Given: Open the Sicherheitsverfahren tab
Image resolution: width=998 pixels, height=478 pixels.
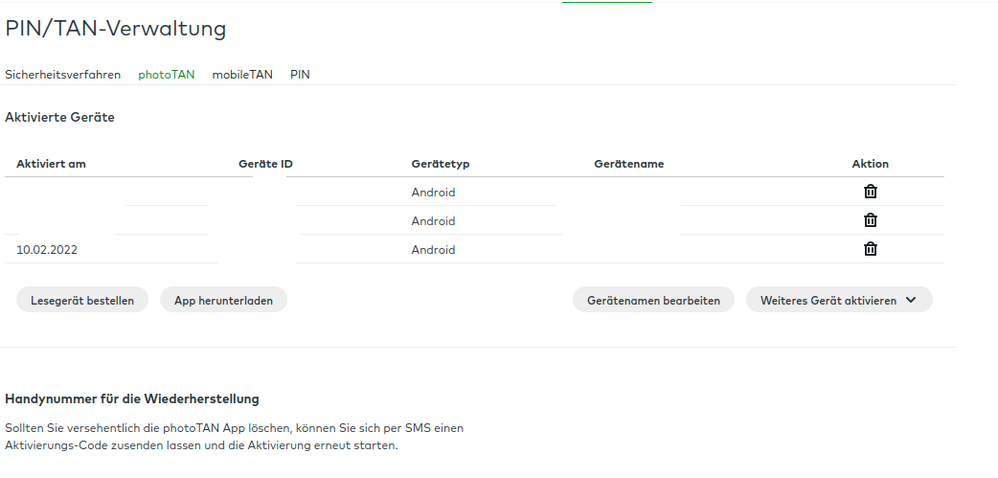Looking at the screenshot, I should point(63,75).
